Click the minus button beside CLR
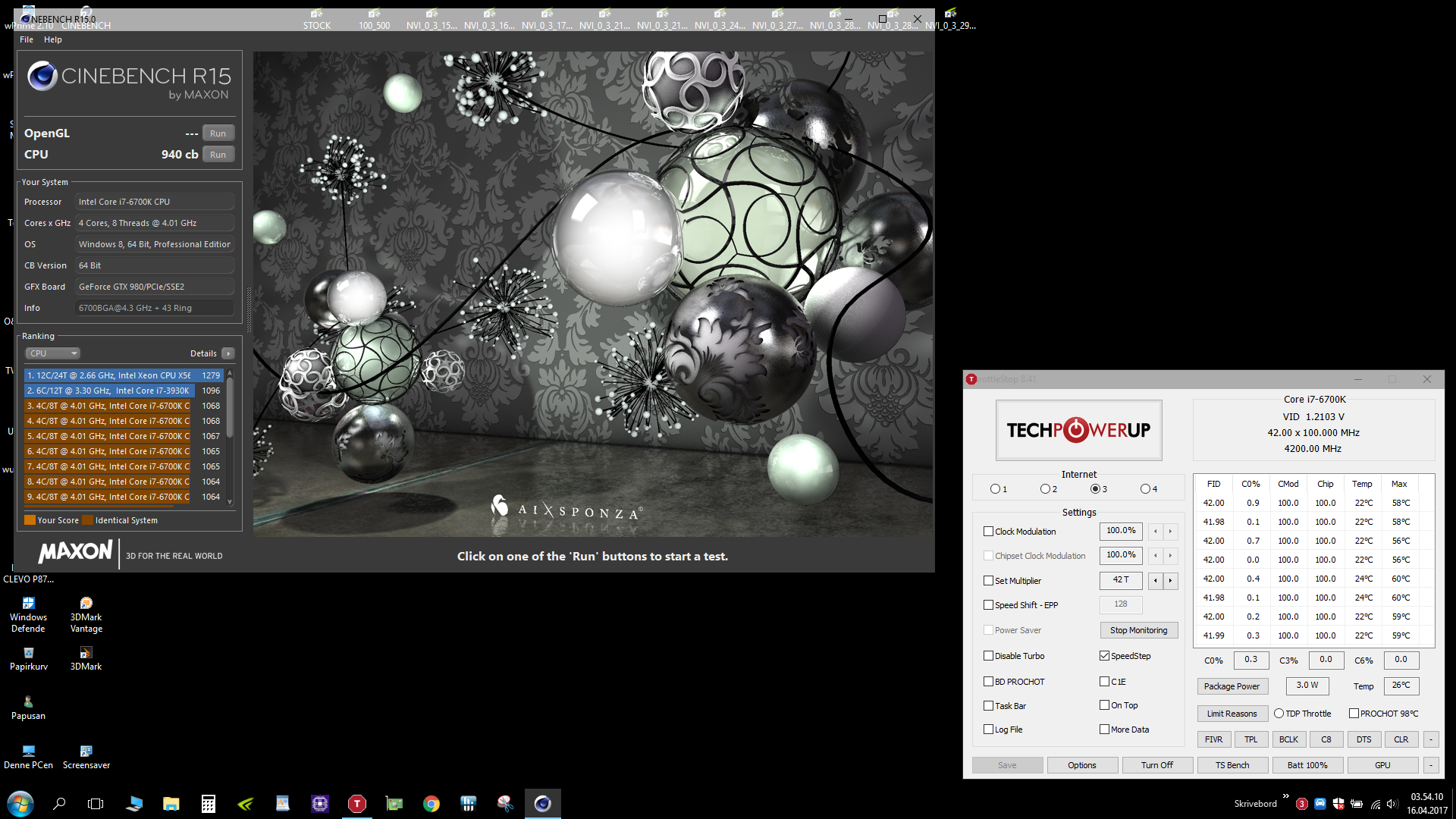 1431,739
